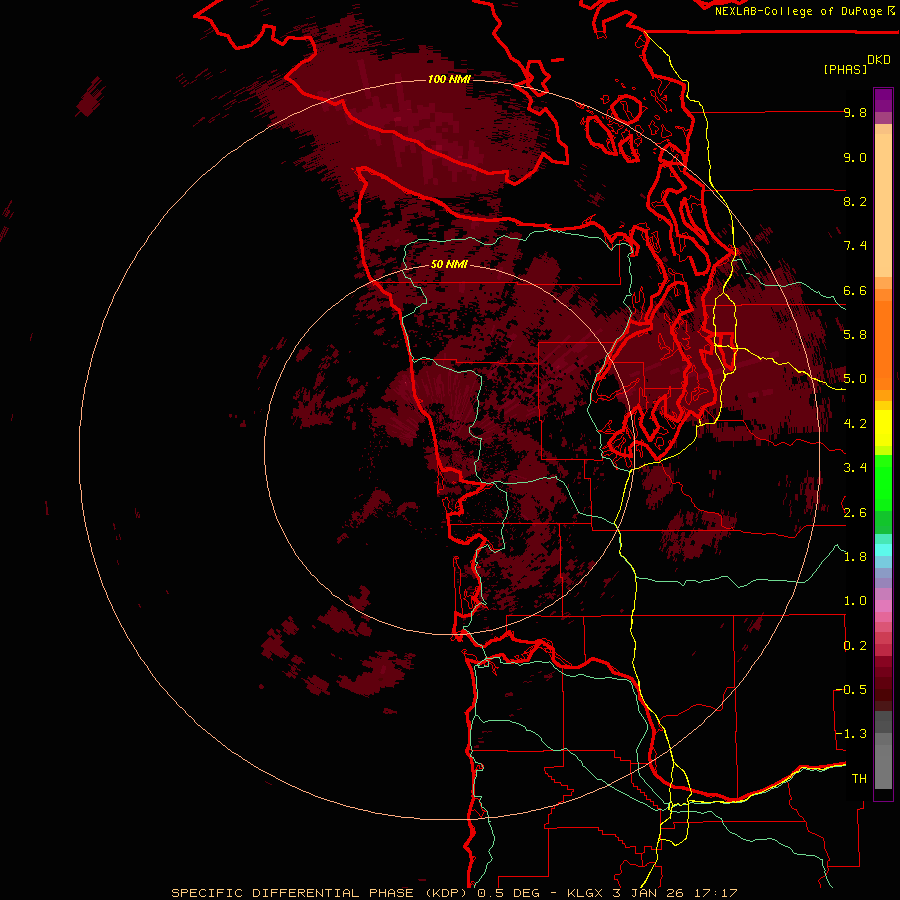Pick the orange color bar segment

(883, 344)
